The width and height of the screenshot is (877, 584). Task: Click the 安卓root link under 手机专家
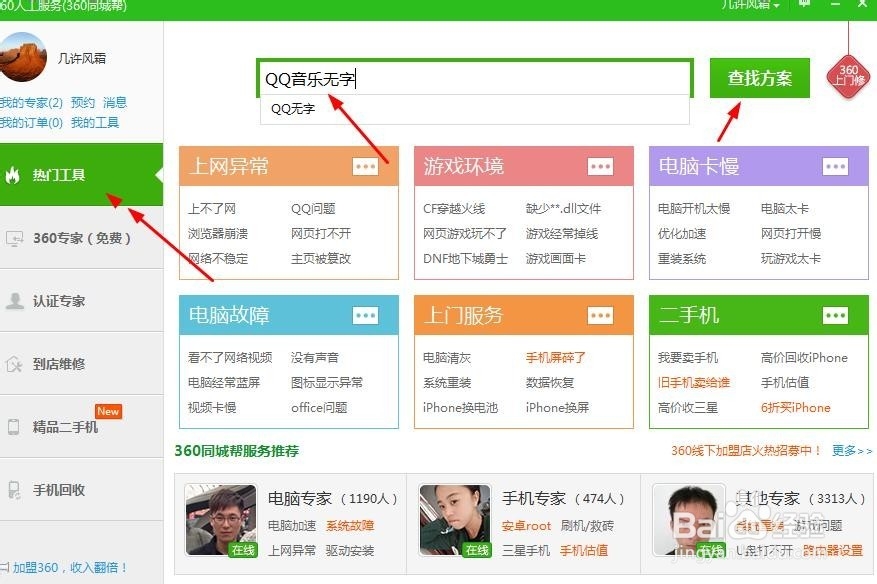coord(526,526)
